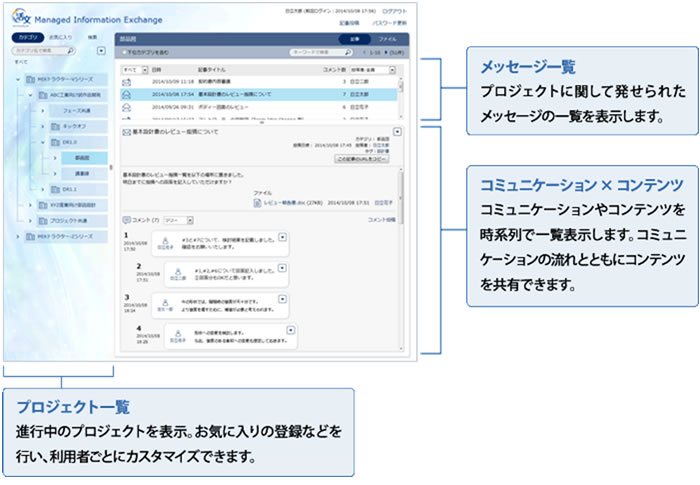Viewport: 700px width, 485px height.
Task: Click the folder icon for DR1.0 in the tree
Action: pos(57,143)
